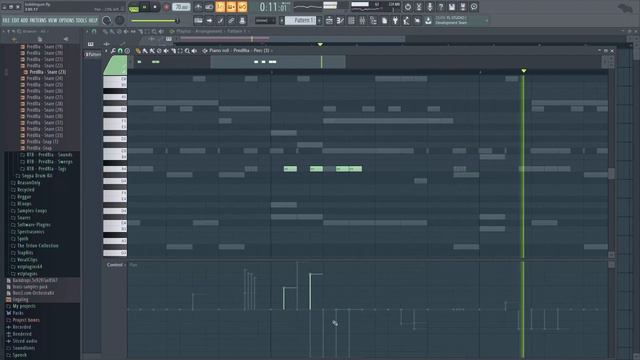The image size is (640, 360).
Task: Open the playlist view icon
Action: (329, 20)
